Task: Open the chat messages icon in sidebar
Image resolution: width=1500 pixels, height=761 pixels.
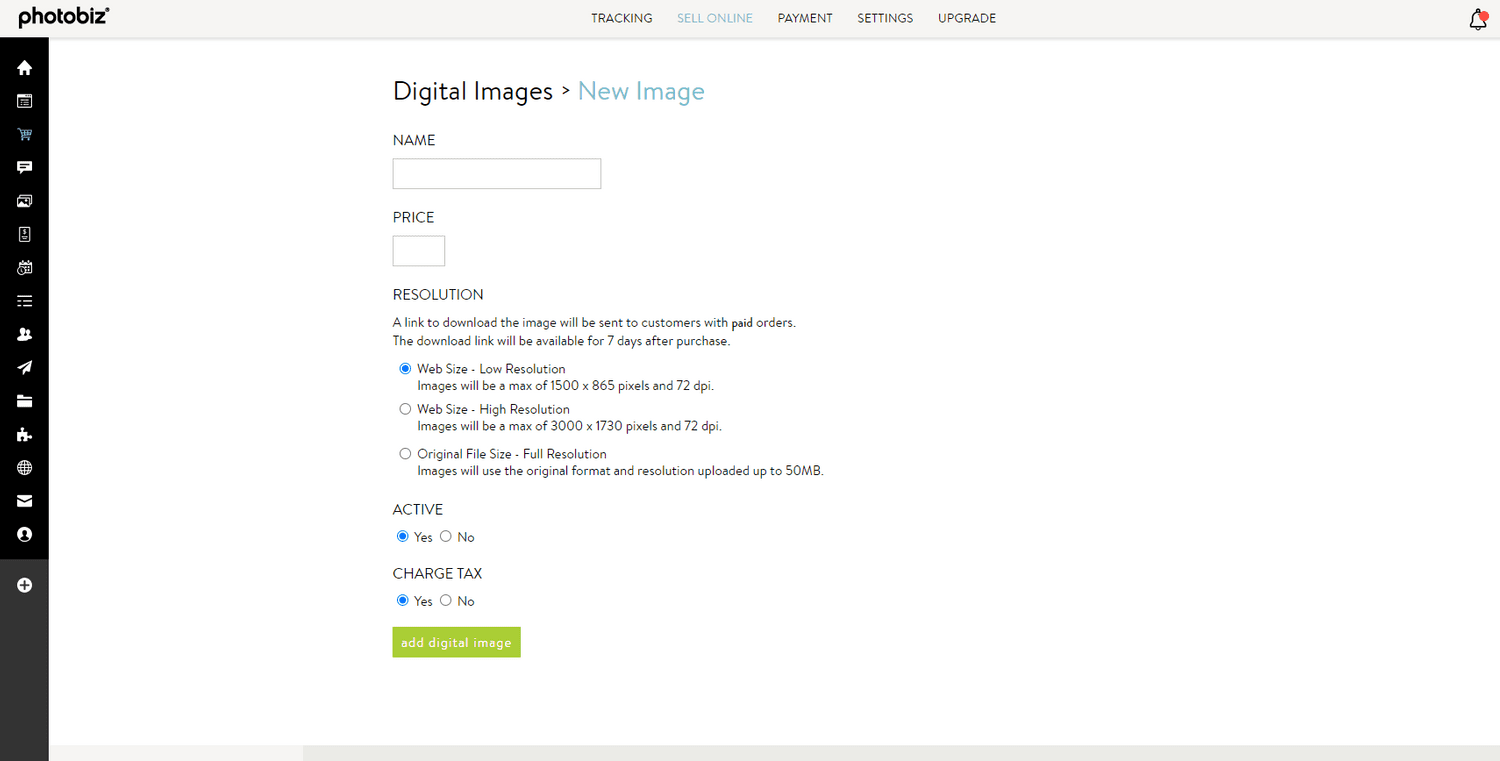Action: pyautogui.click(x=24, y=167)
